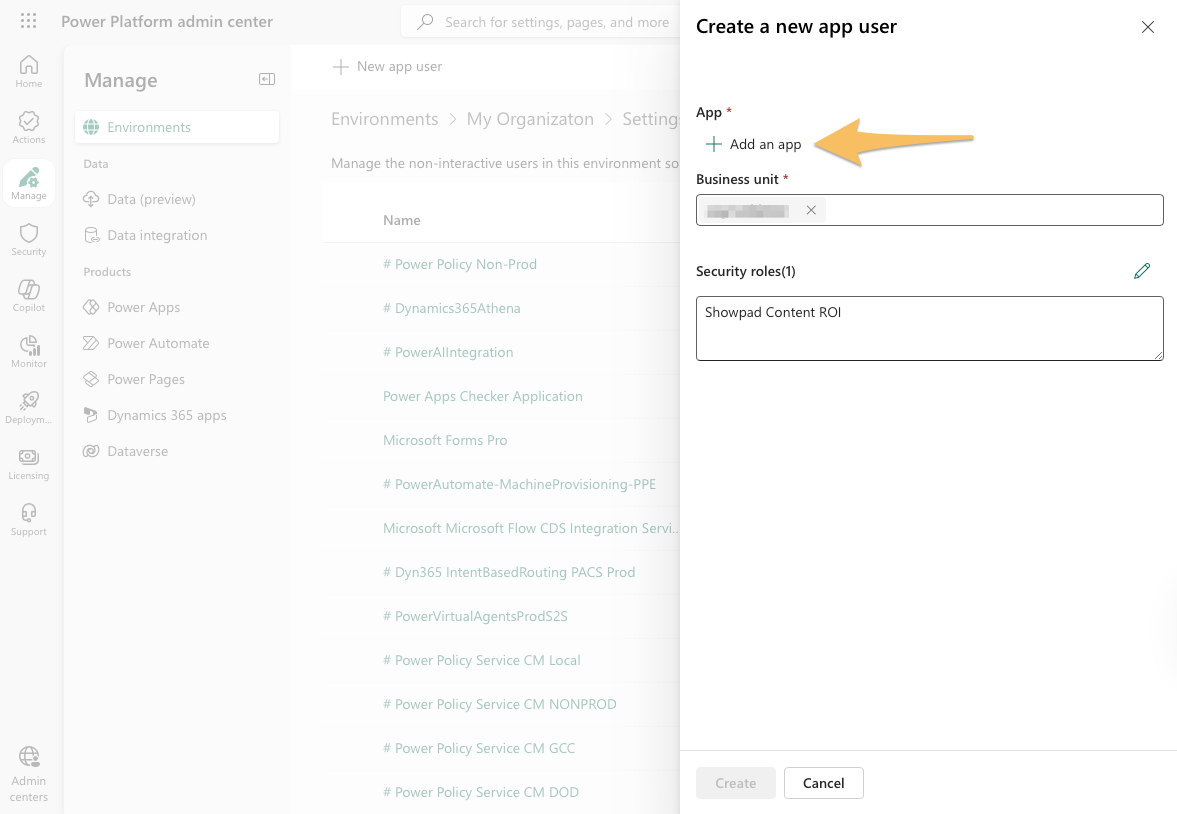Image resolution: width=1177 pixels, height=814 pixels.
Task: Collapse the Manage navigation pane
Action: pyautogui.click(x=267, y=80)
